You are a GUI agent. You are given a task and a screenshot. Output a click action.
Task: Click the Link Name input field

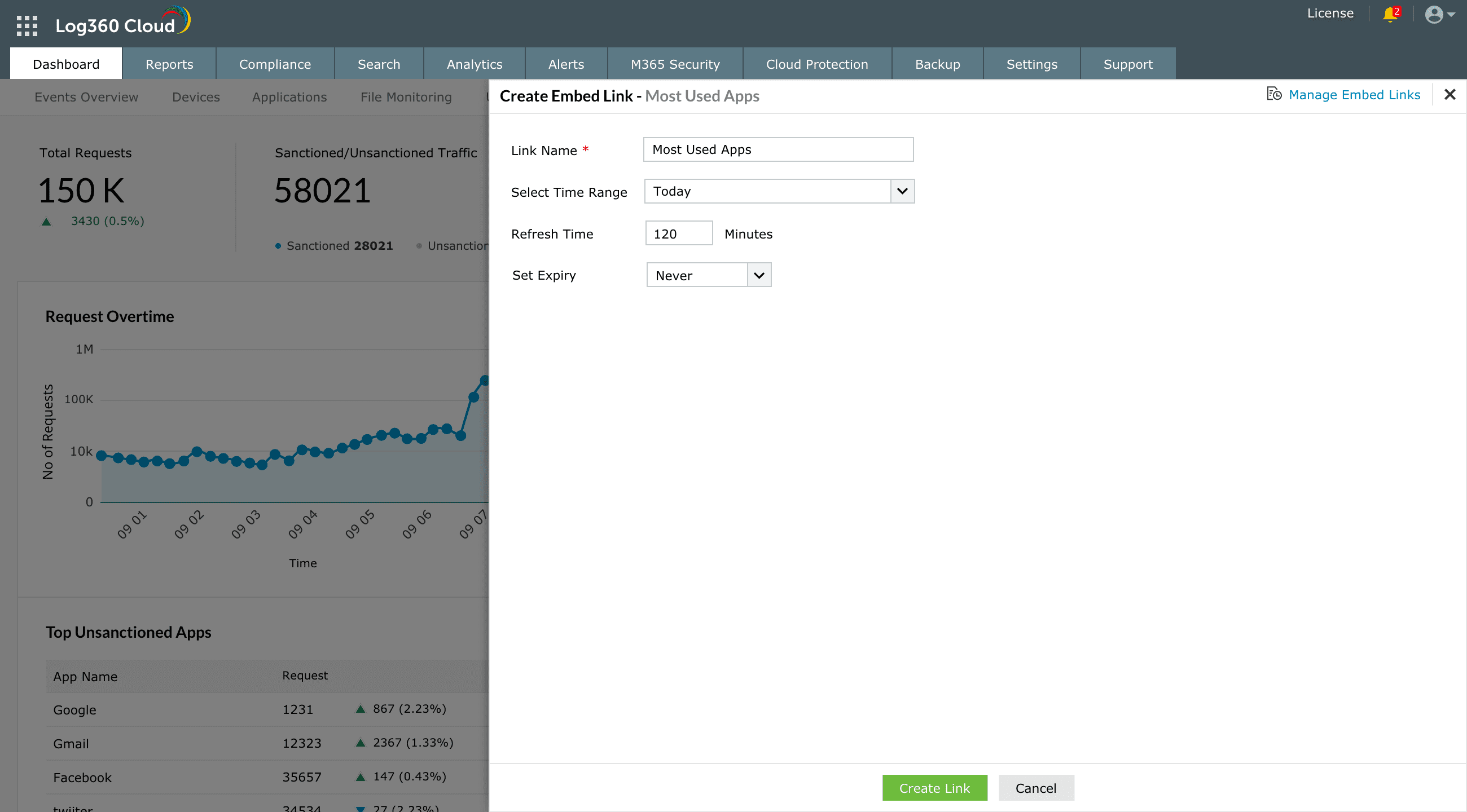coord(778,149)
